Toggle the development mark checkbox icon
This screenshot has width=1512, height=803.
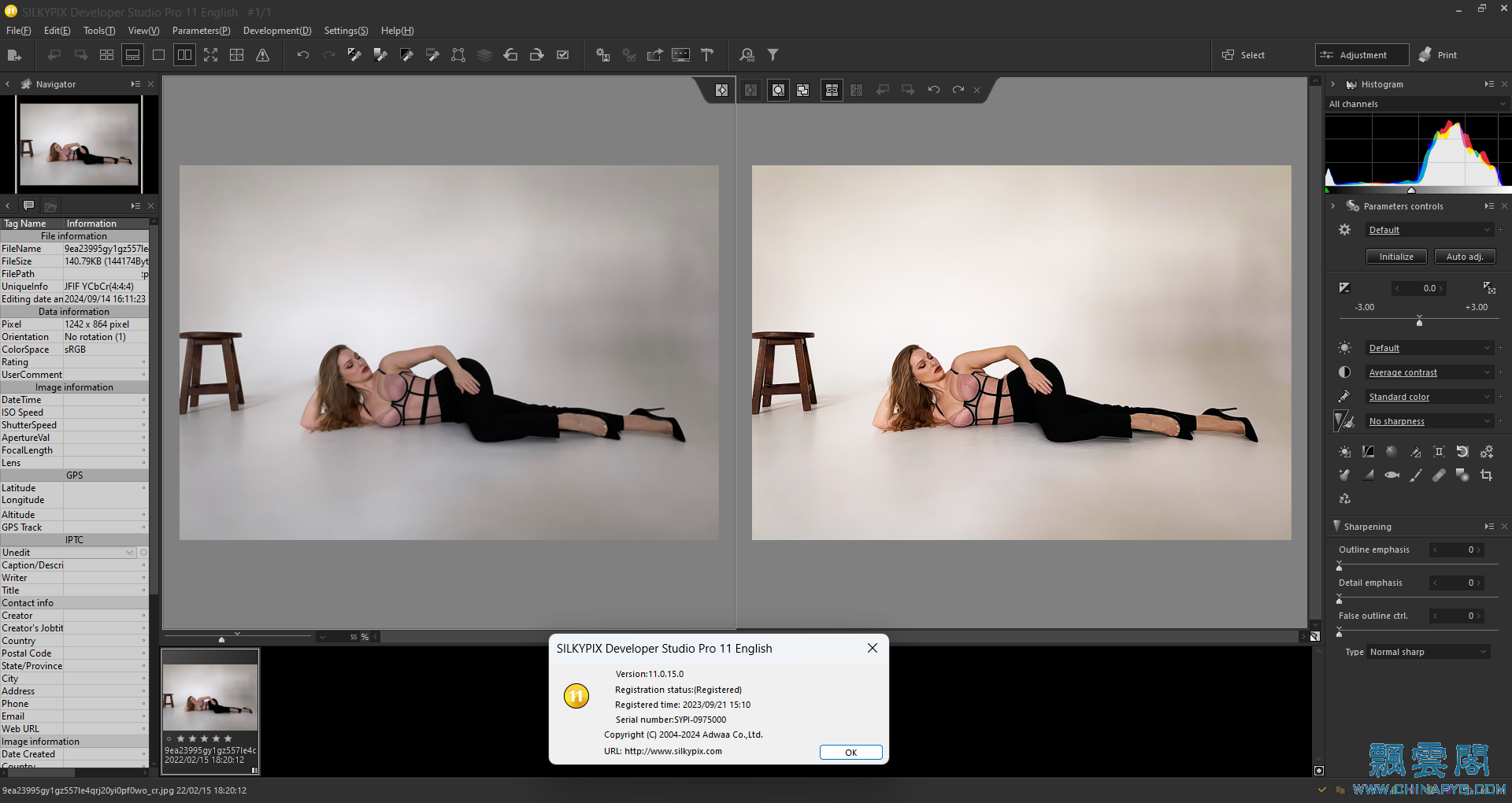tap(562, 55)
